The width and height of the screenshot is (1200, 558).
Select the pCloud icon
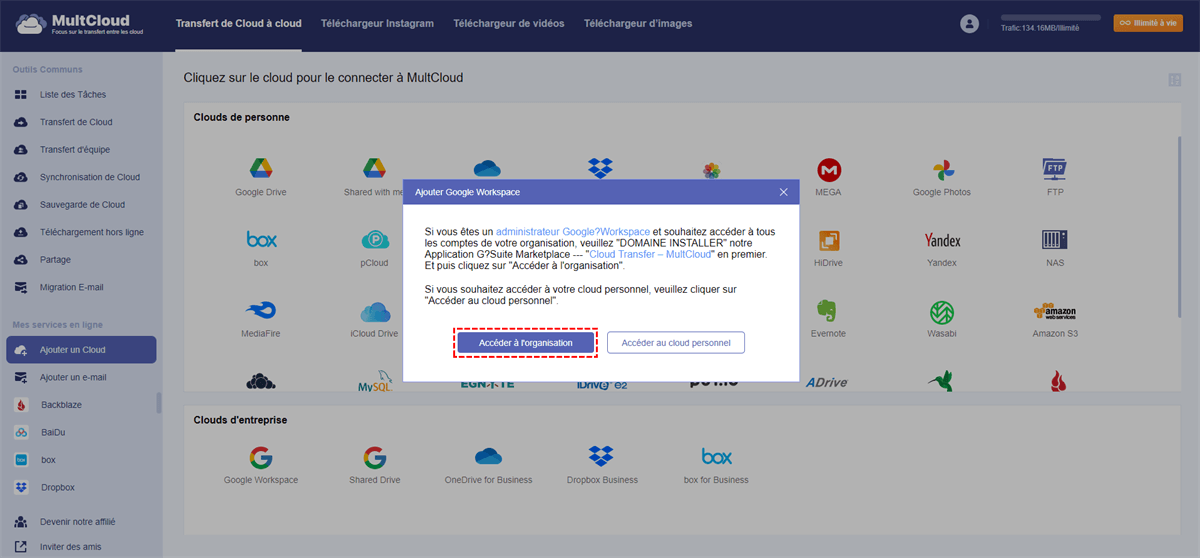[375, 240]
